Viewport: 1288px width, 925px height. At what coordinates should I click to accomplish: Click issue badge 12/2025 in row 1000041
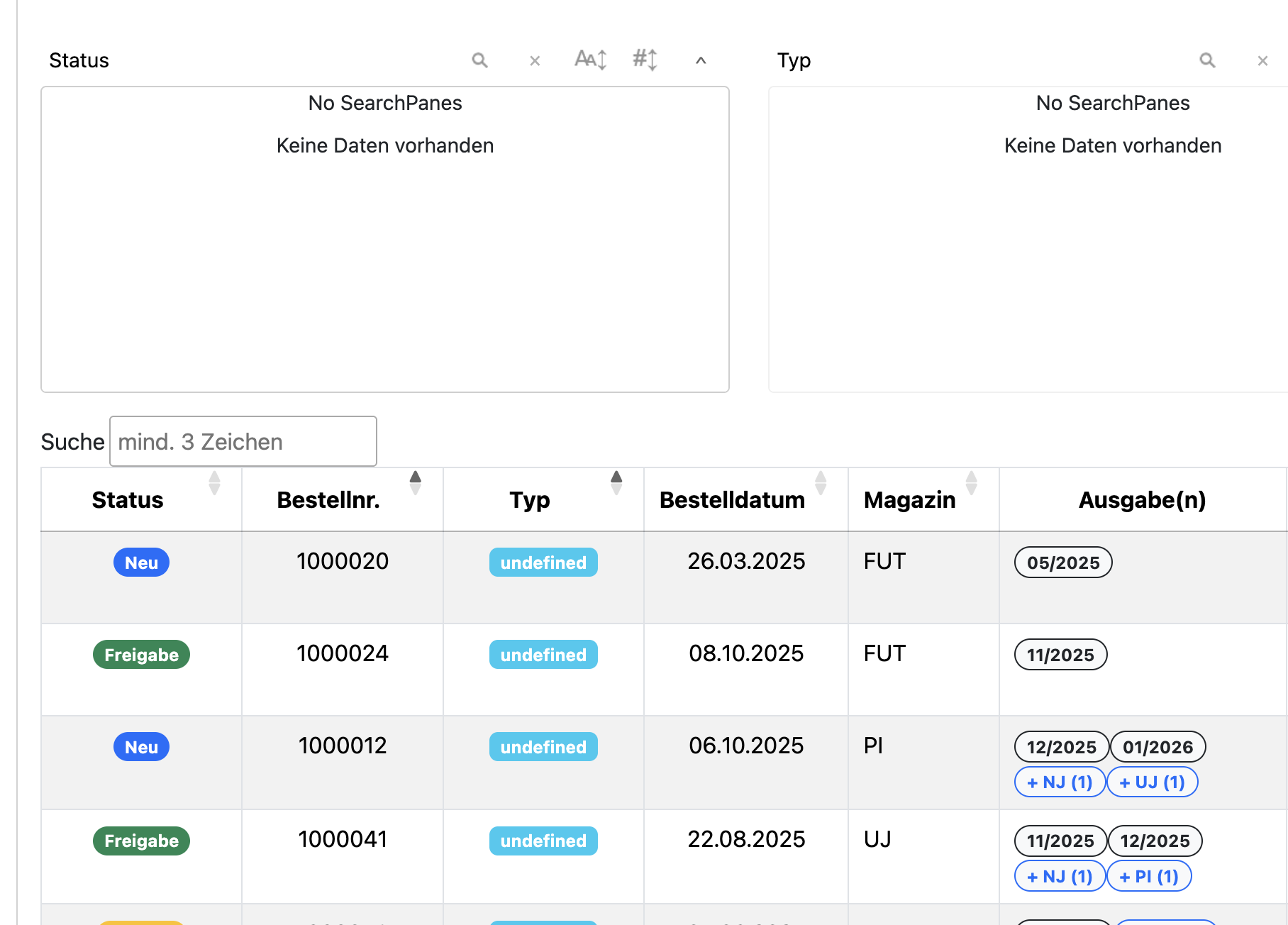point(1155,841)
